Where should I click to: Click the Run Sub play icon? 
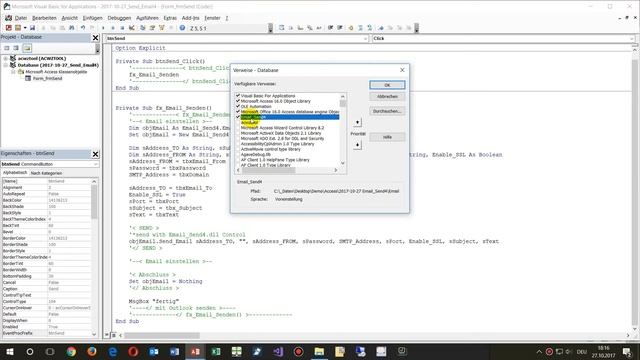[103, 28]
